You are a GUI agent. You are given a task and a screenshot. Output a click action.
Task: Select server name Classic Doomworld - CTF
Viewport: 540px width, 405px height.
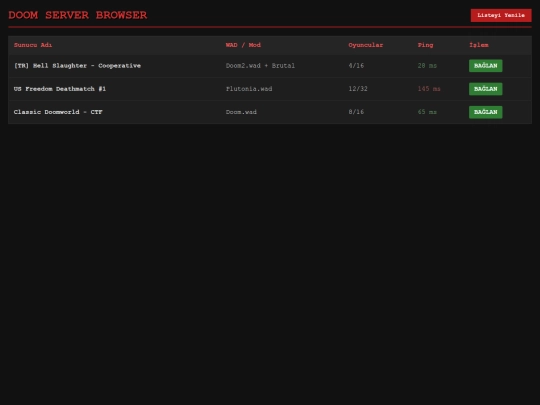click(58, 112)
